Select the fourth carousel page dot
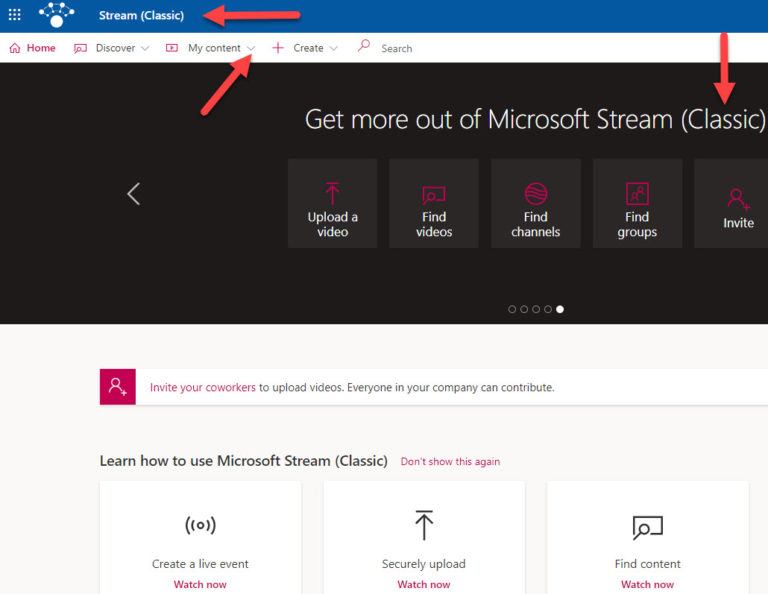 548,309
